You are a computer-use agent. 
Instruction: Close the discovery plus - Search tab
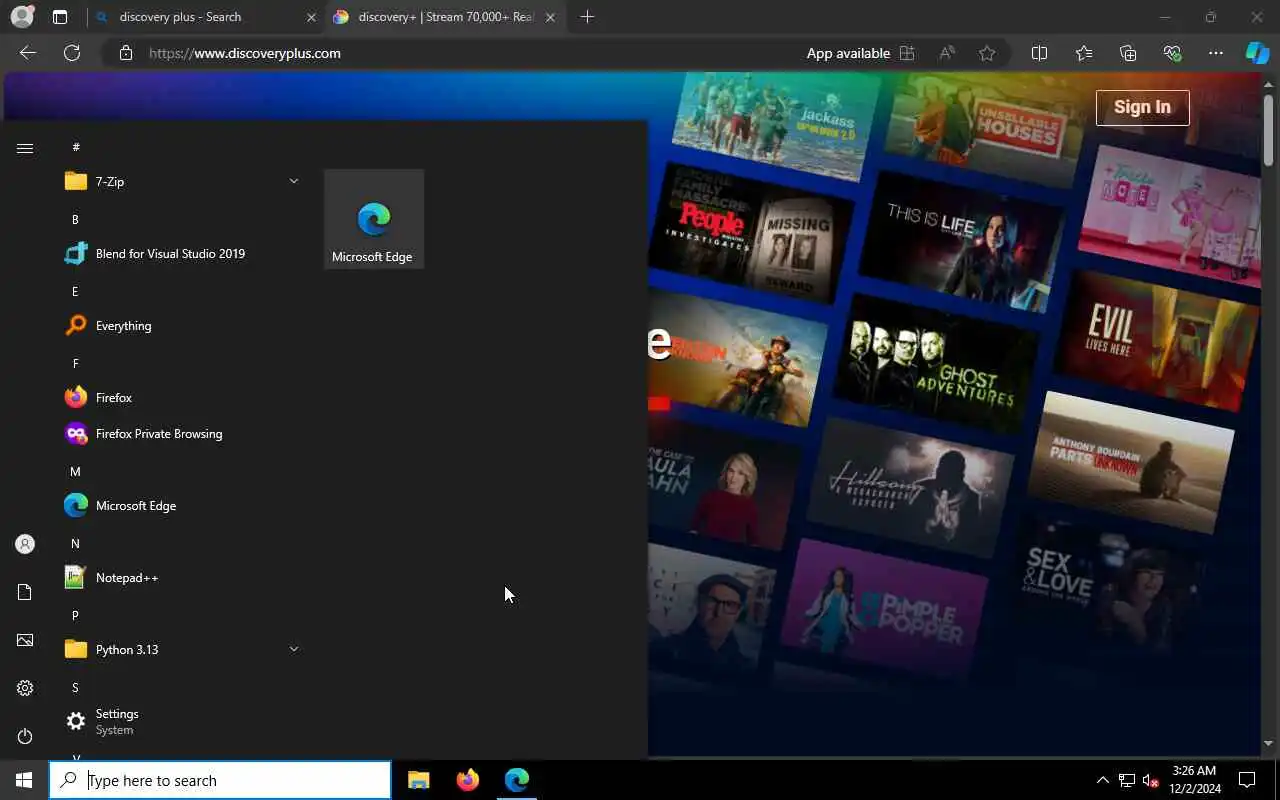(x=311, y=17)
